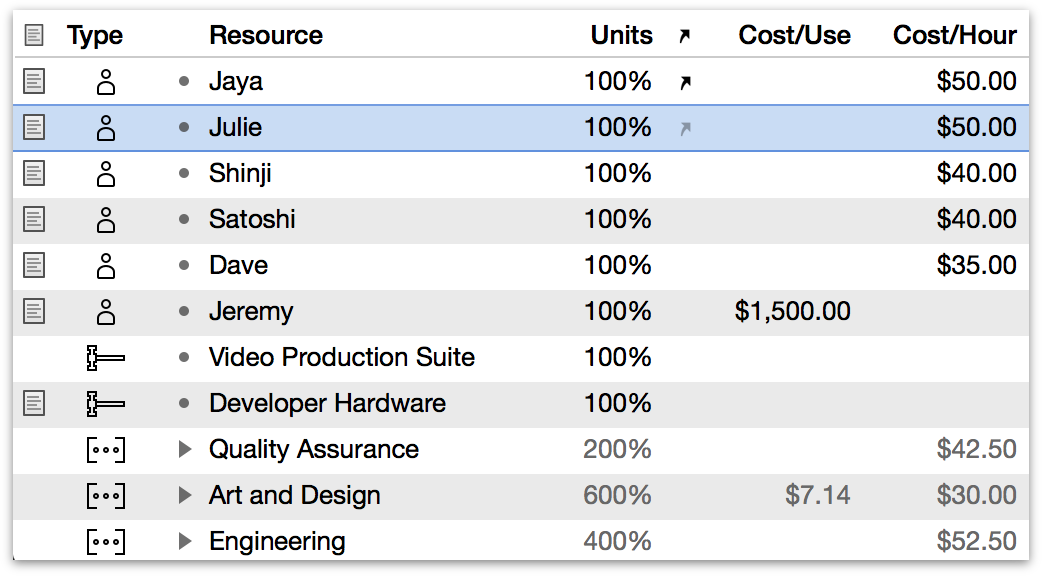Click Jaya's $50.00 hourly cost
1042x576 pixels.
[x=976, y=81]
